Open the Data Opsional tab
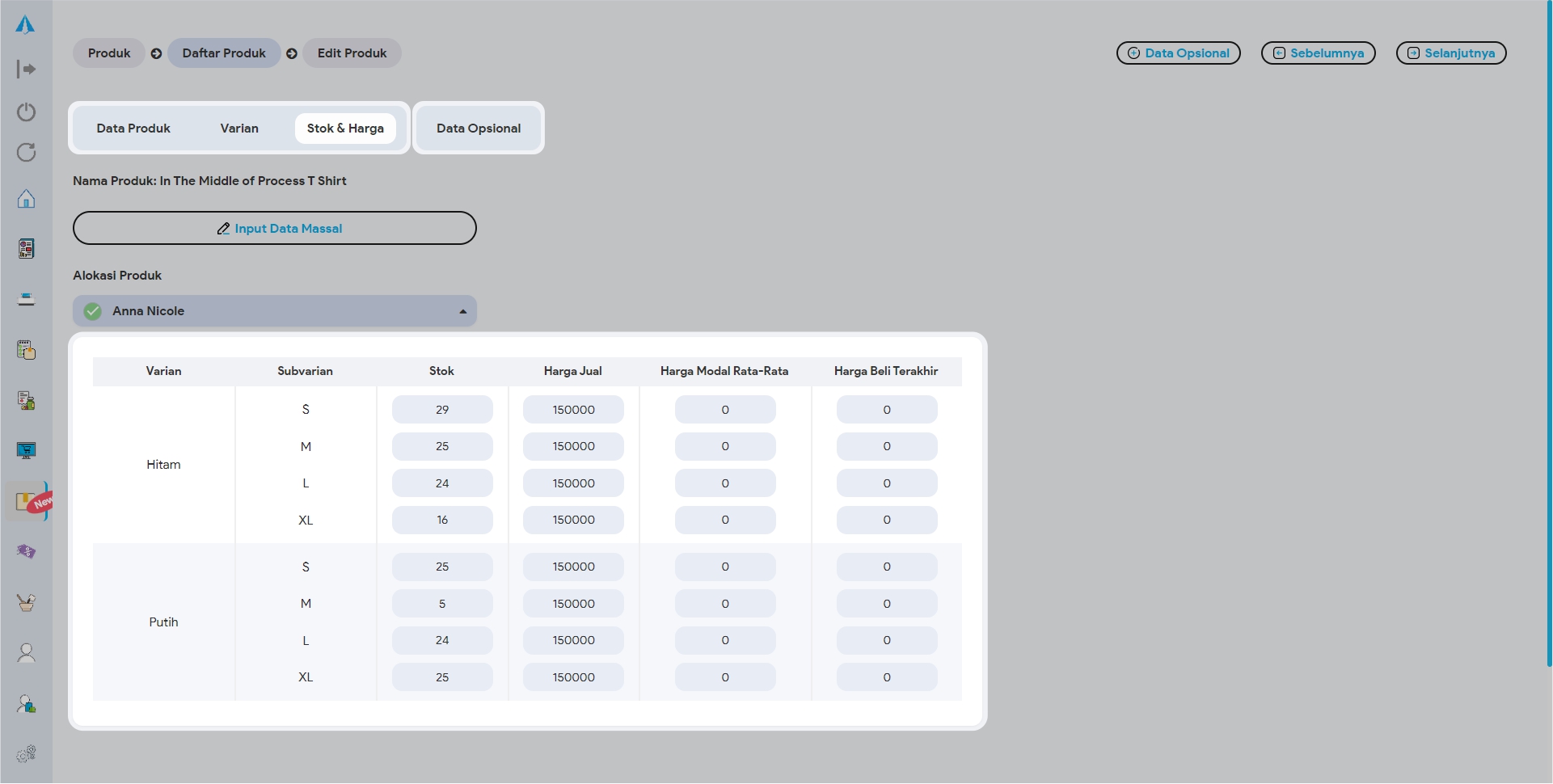This screenshot has width=1553, height=784. coord(479,129)
